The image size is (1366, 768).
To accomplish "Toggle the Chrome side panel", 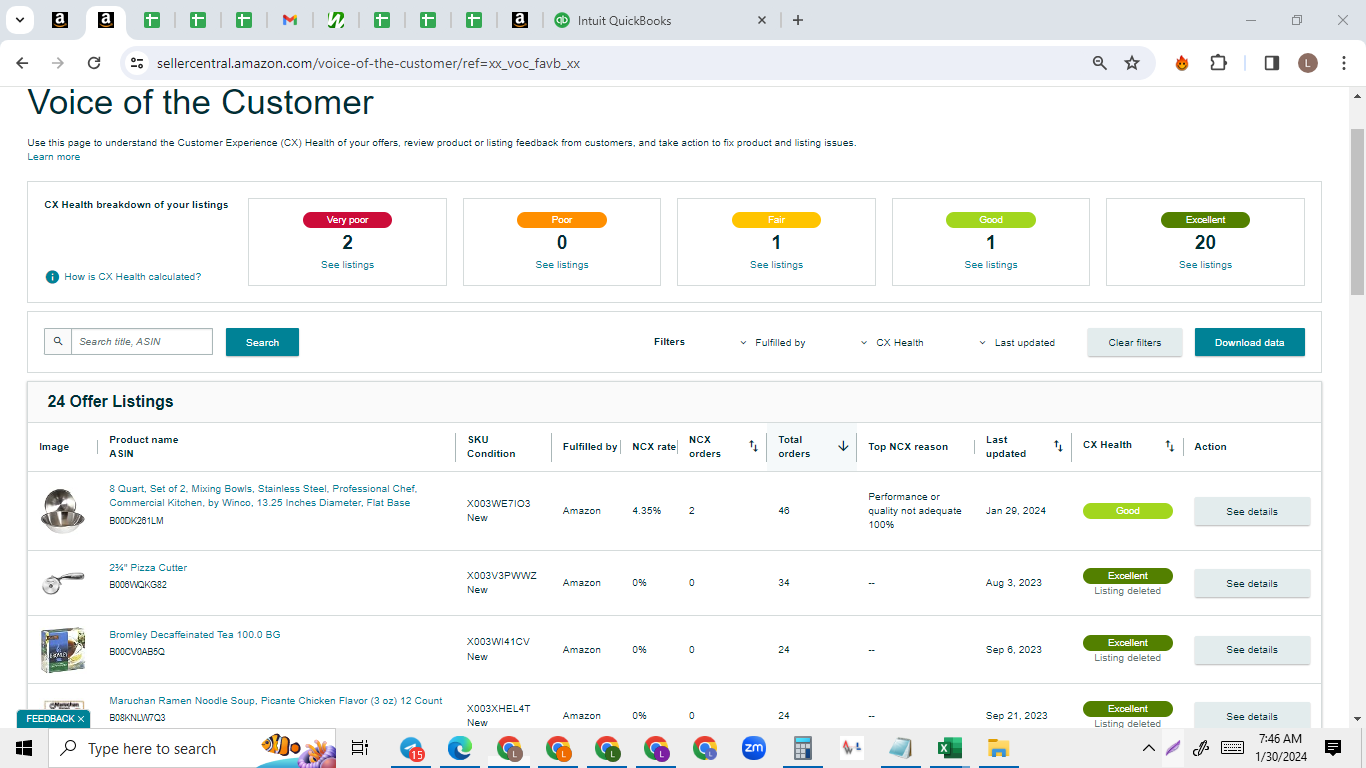I will [1272, 63].
